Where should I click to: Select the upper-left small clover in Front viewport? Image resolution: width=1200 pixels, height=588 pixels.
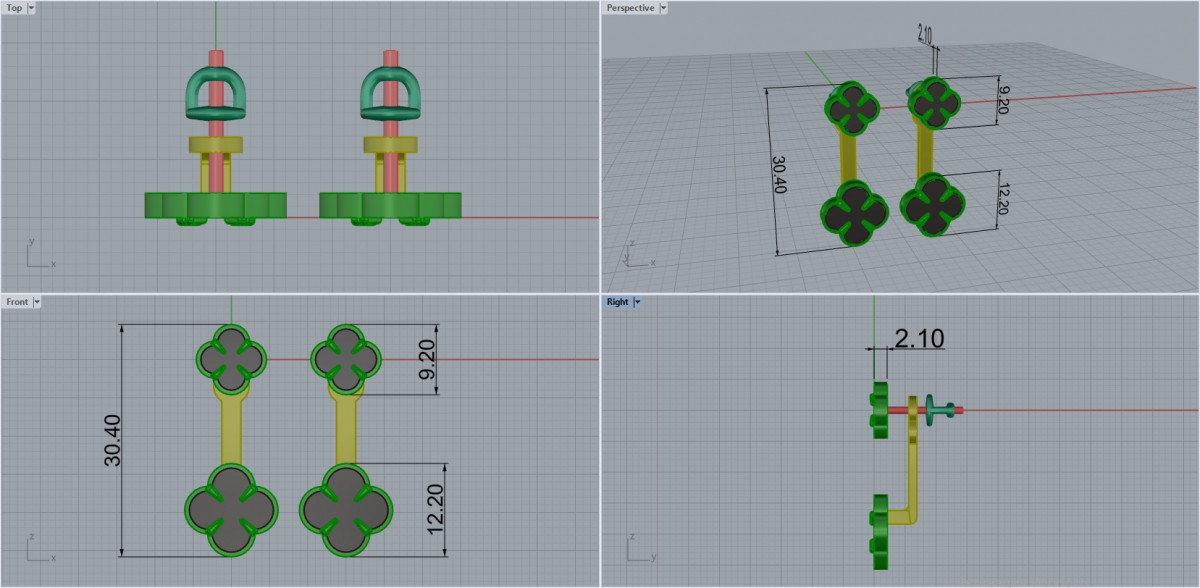tap(231, 358)
